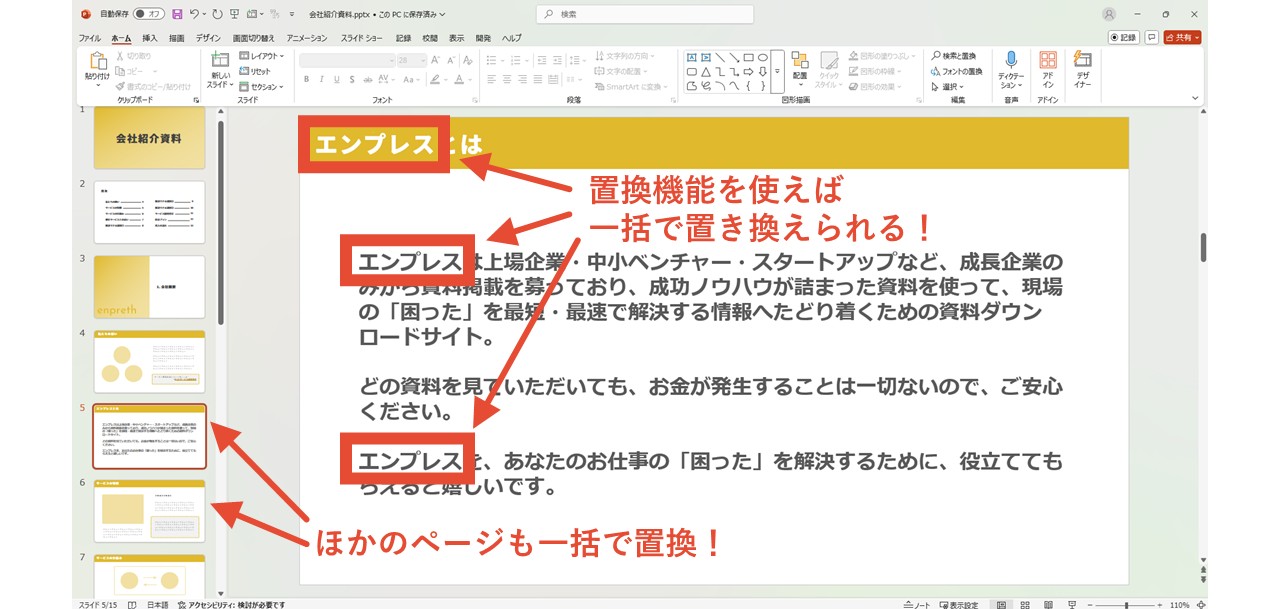Click Replace Fonts (フォントの置換)
The width and height of the screenshot is (1280, 609).
click(956, 72)
